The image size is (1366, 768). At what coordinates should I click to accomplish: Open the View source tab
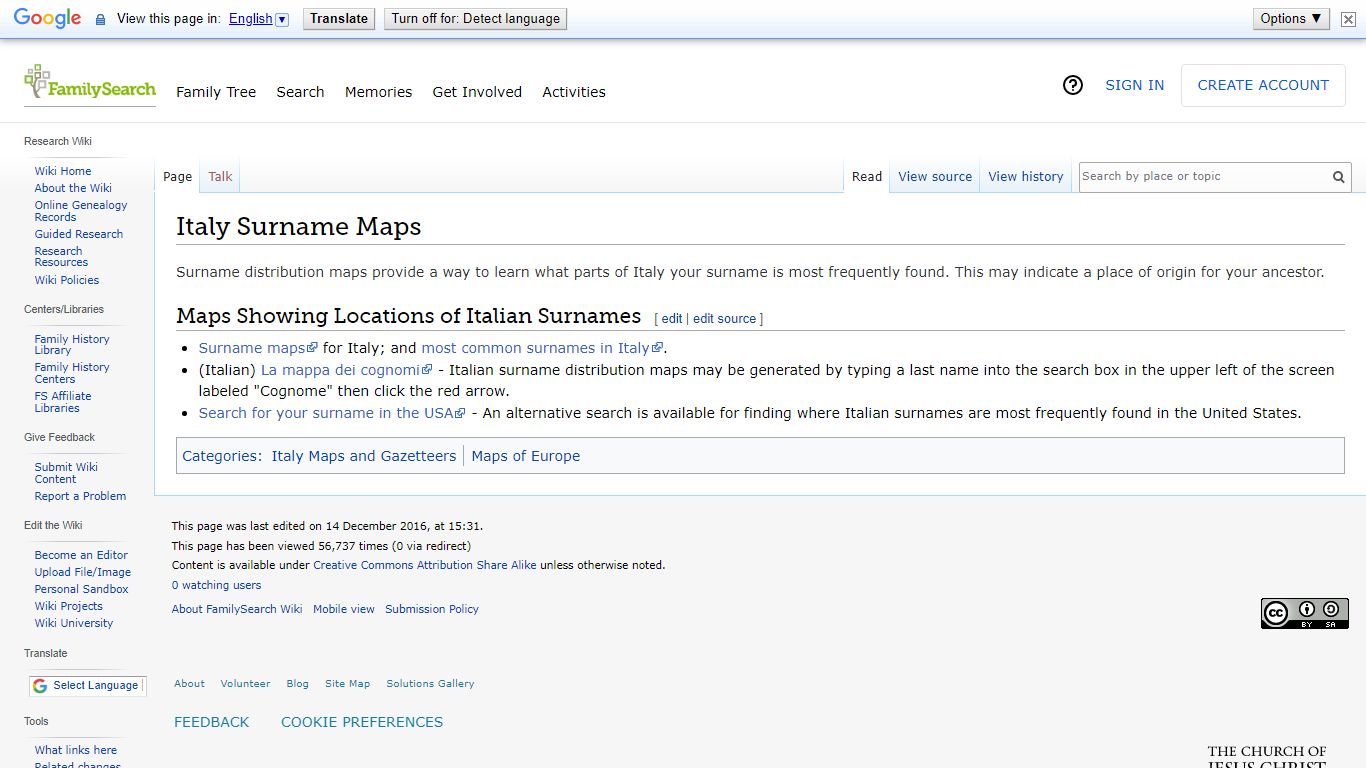point(935,177)
